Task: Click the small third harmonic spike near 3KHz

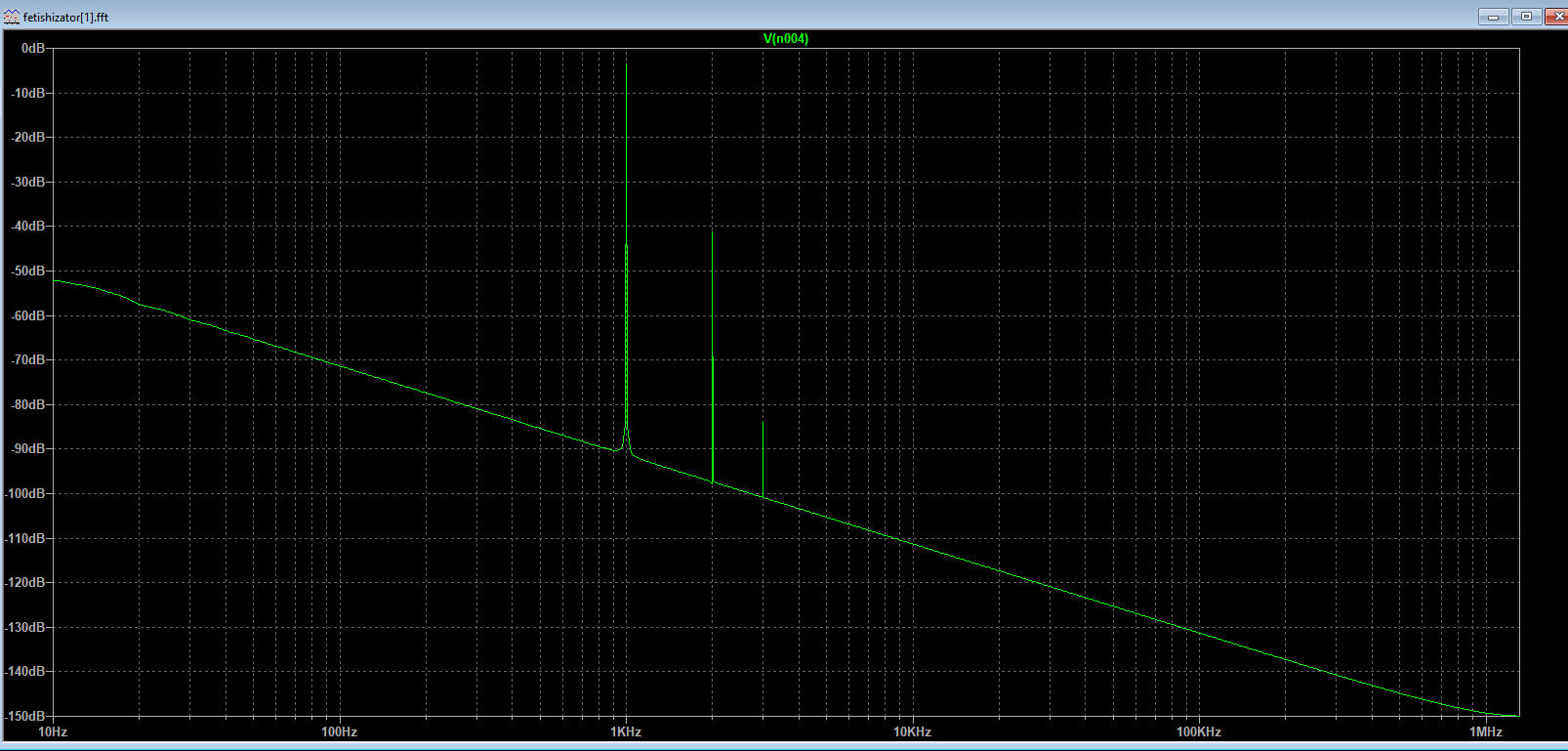Action: click(763, 459)
